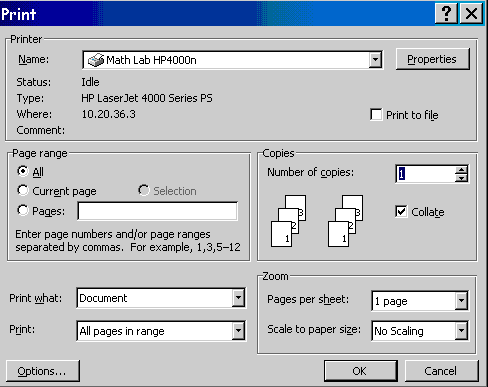488x387 pixels.
Task: Click the '1 page' value
Action: click(391, 301)
